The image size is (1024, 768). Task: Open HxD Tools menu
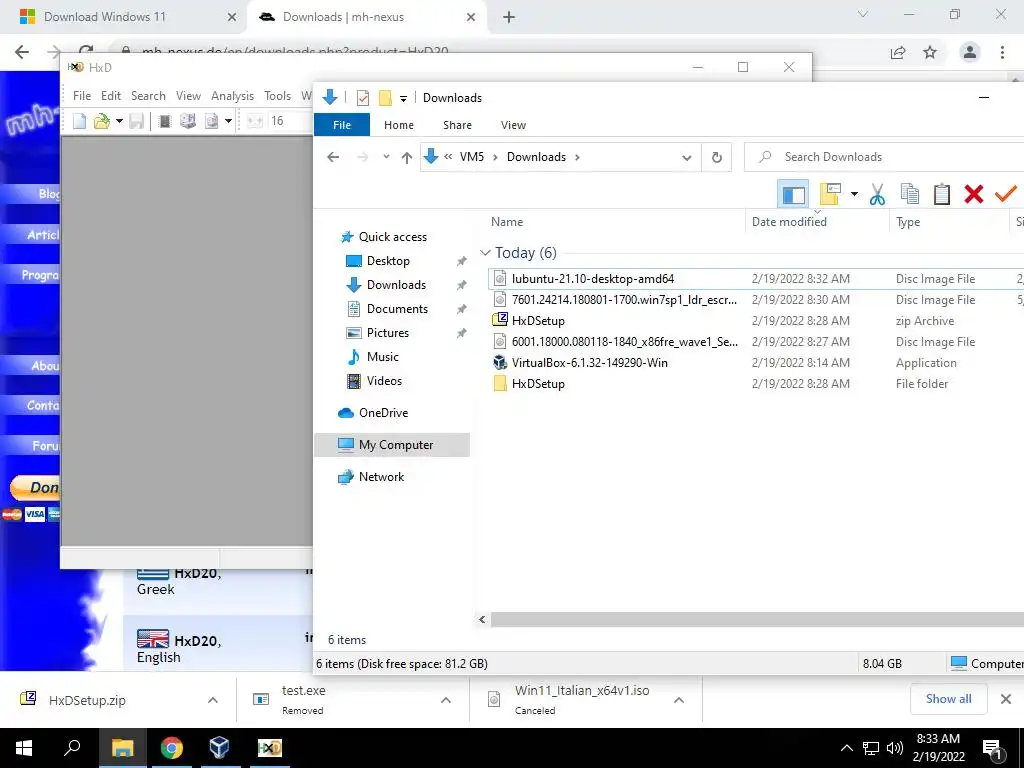point(277,96)
